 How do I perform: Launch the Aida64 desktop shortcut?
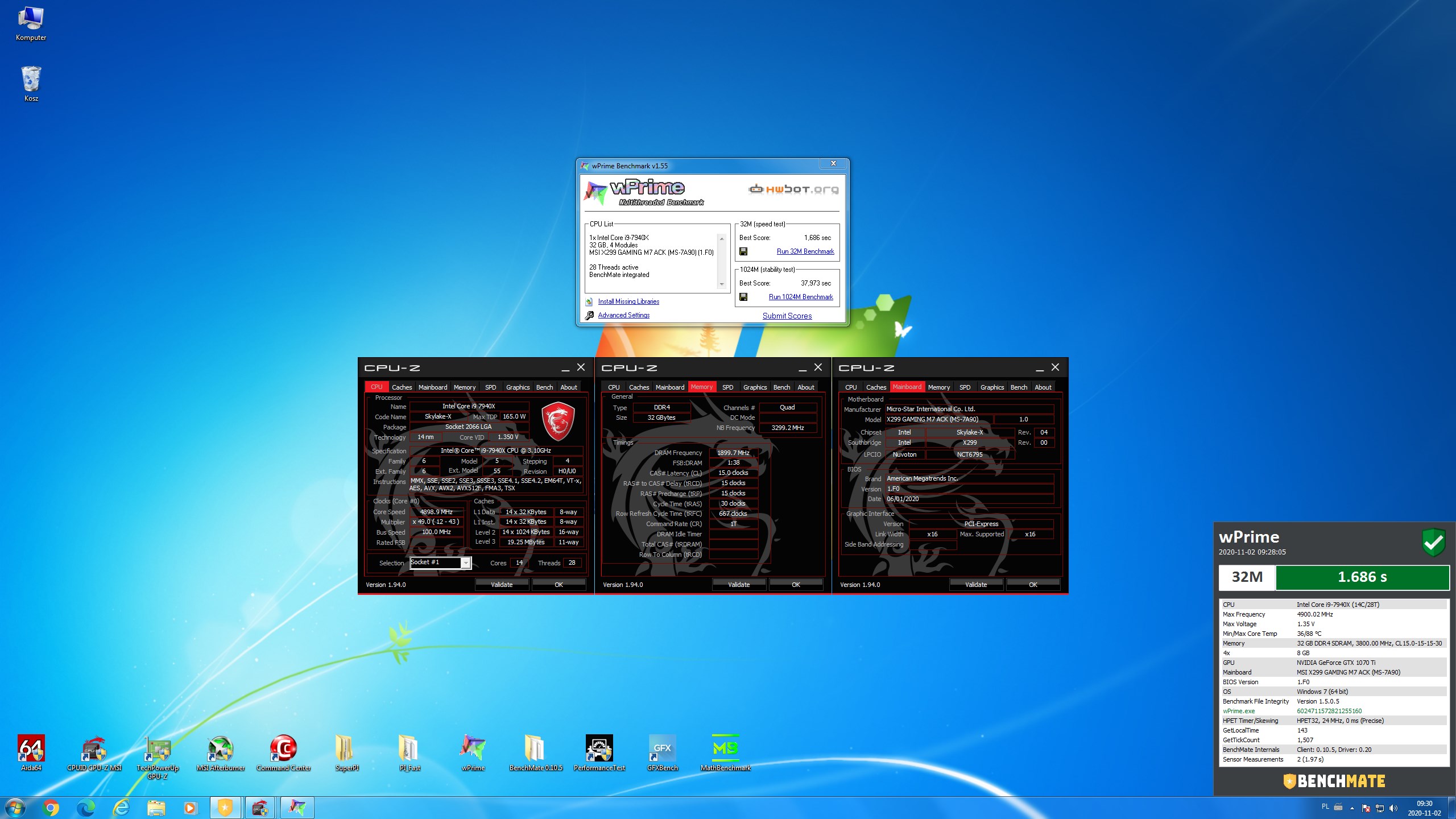(x=31, y=752)
